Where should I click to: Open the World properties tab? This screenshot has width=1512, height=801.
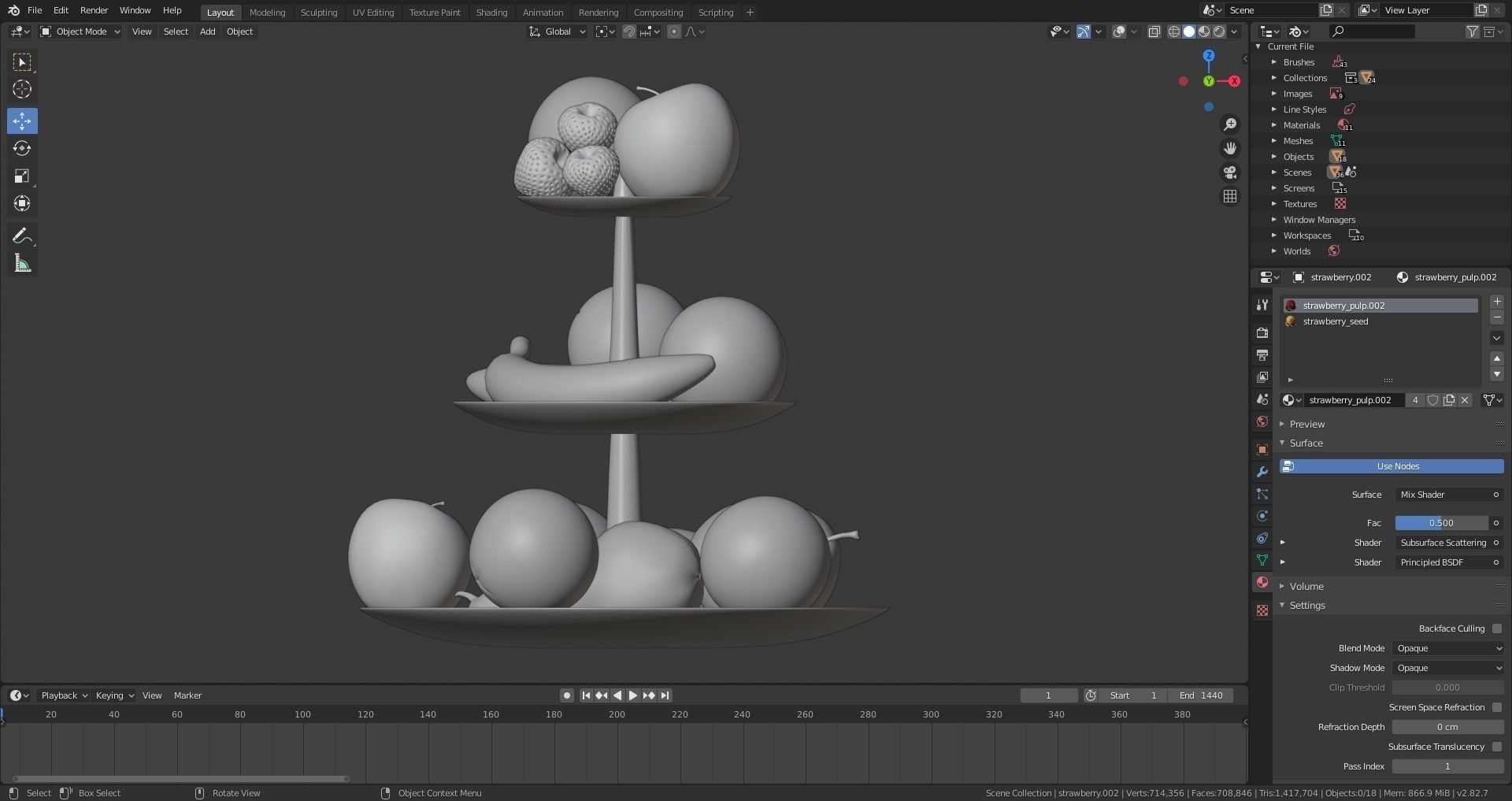tap(1262, 421)
